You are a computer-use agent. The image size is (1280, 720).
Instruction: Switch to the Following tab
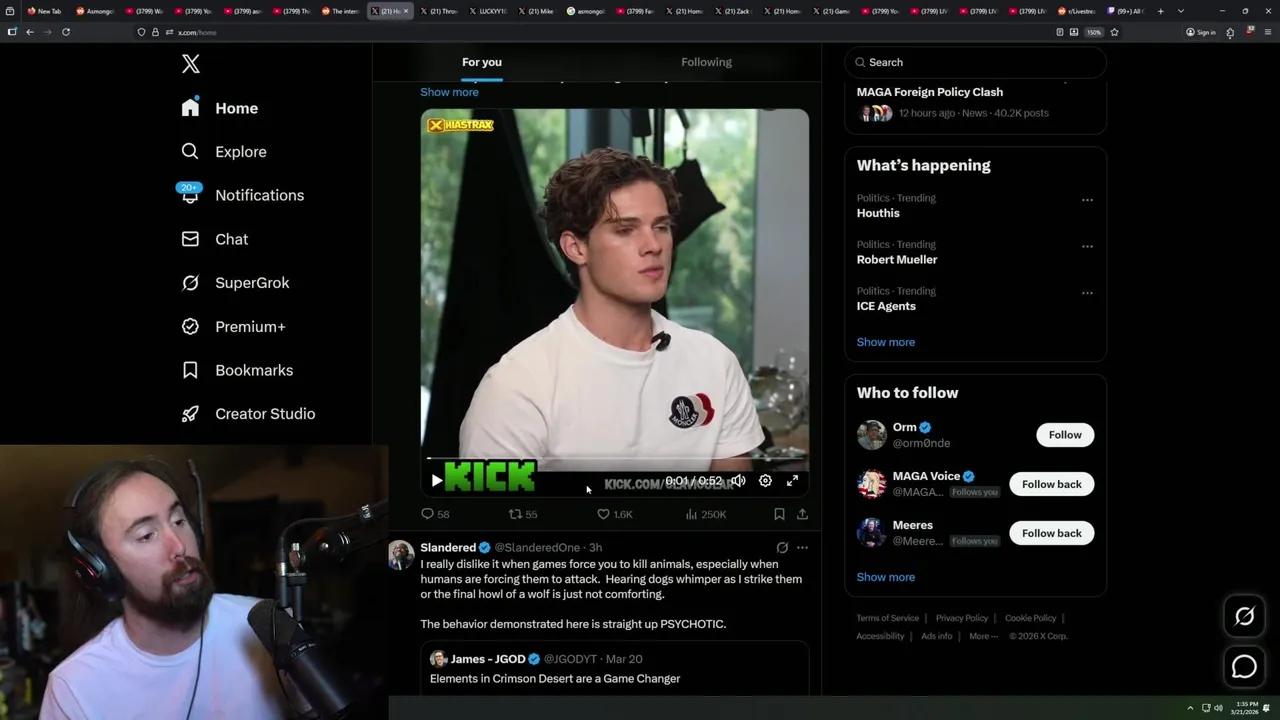pyautogui.click(x=707, y=62)
